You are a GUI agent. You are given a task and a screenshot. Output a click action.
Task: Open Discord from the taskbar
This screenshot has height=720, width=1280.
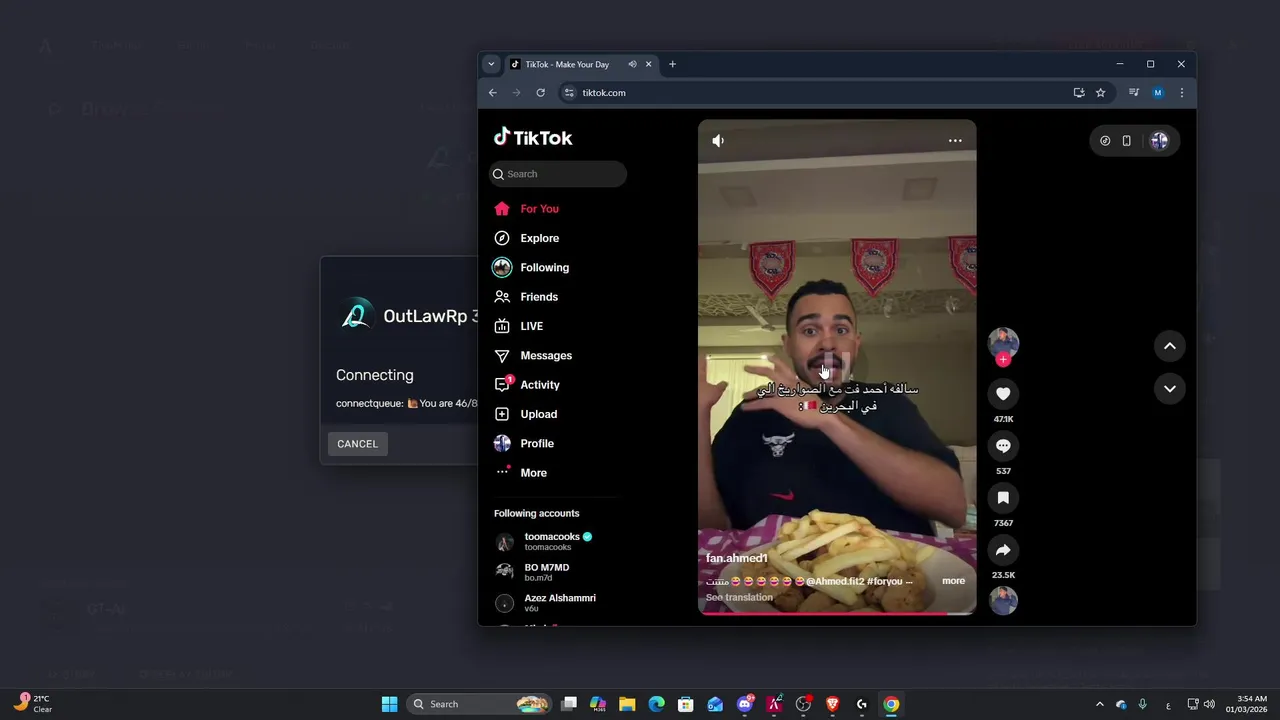pos(745,704)
